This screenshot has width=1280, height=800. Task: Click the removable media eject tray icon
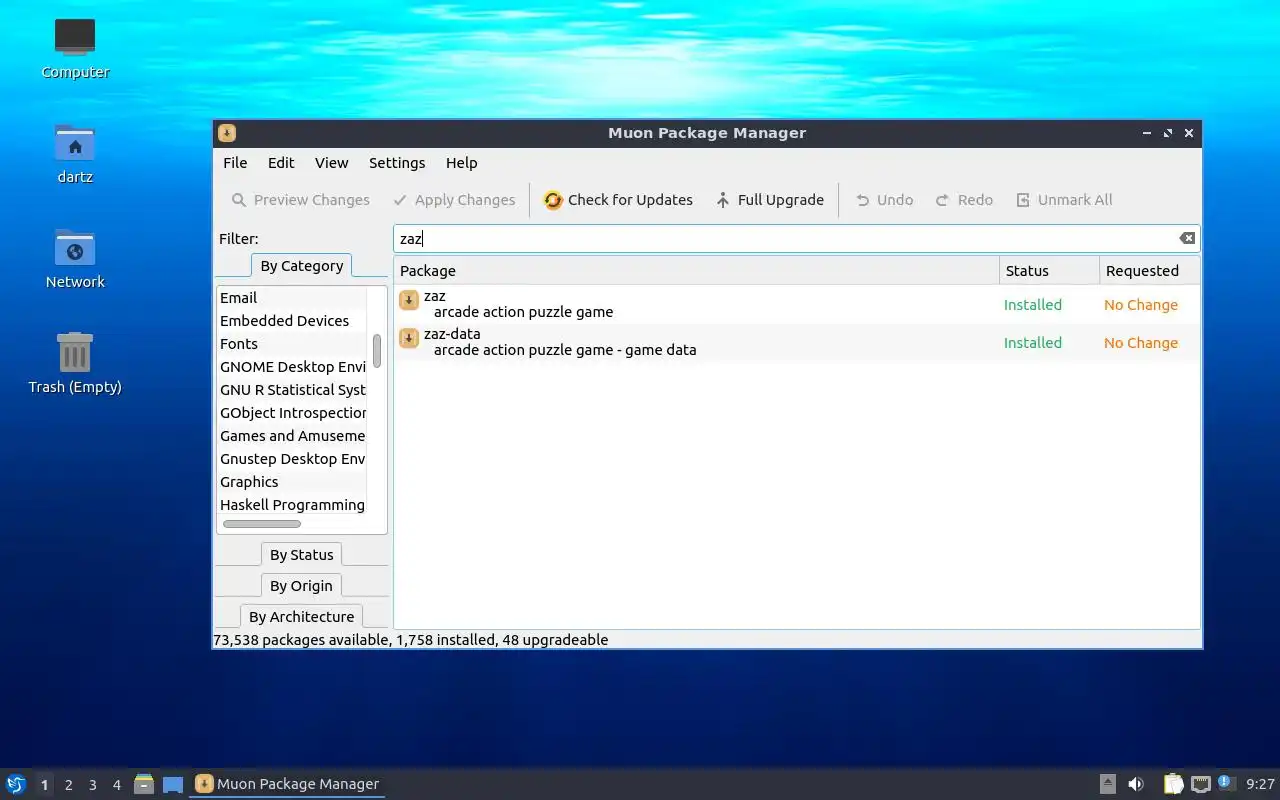pyautogui.click(x=1108, y=784)
